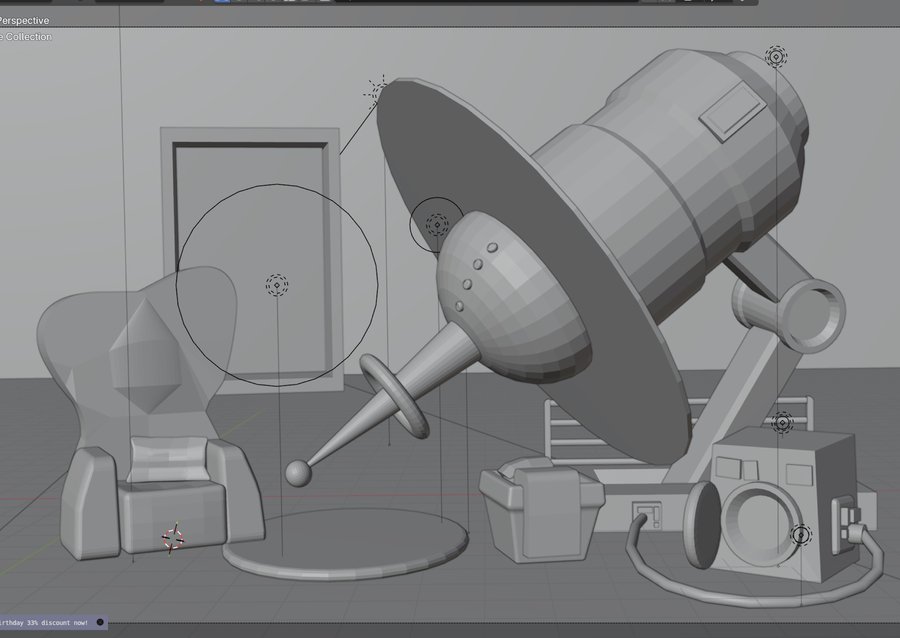Open the 'birthday 33% discount now!' banner
Image resolution: width=900 pixels, height=638 pixels.
coord(44,623)
